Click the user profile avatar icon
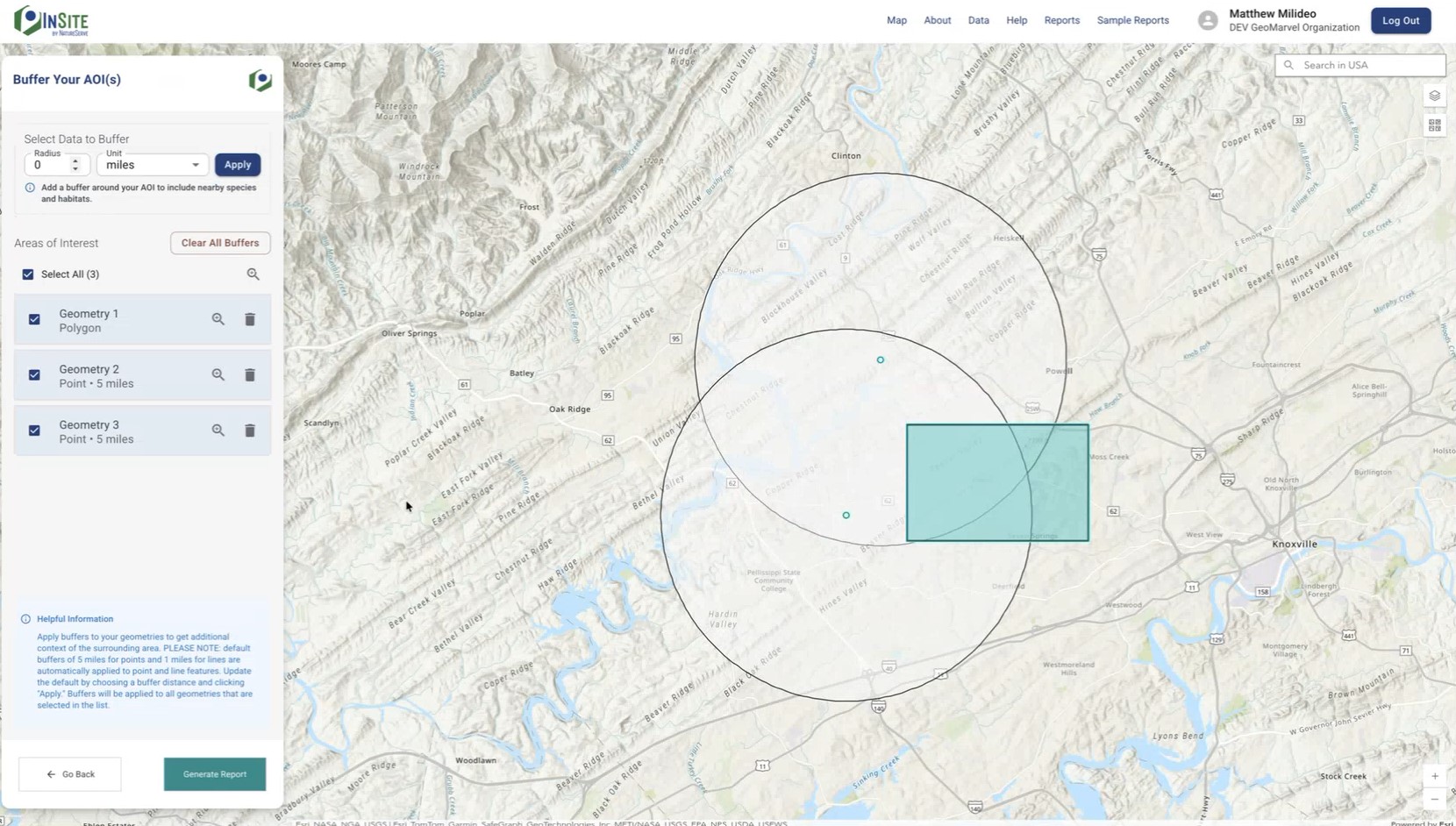The height and width of the screenshot is (826, 1456). pyautogui.click(x=1208, y=21)
